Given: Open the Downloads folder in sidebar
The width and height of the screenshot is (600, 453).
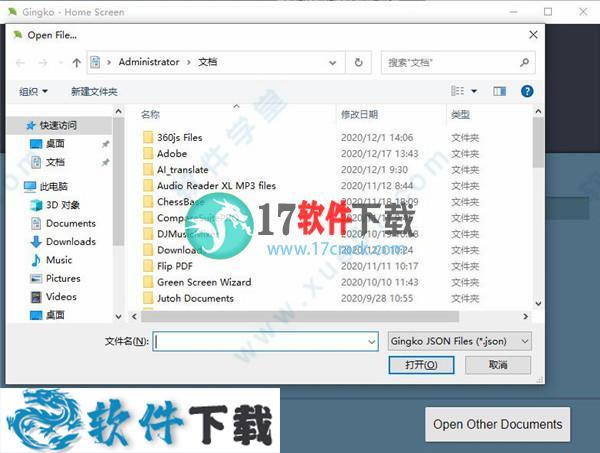Looking at the screenshot, I should (x=70, y=241).
